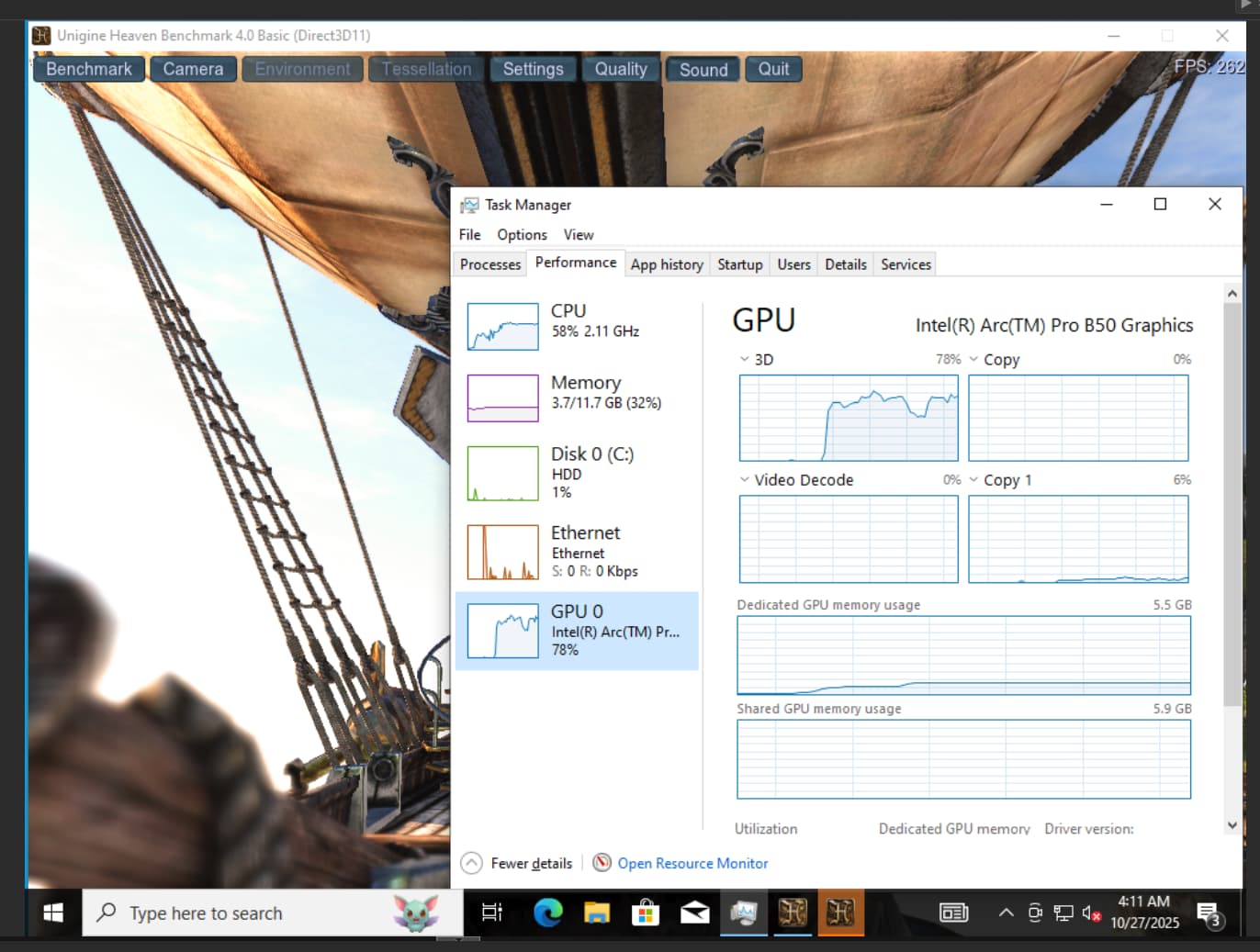Viewport: 1260px width, 952px height.
Task: Expand the 3D engine graph dropdown
Action: tap(745, 360)
